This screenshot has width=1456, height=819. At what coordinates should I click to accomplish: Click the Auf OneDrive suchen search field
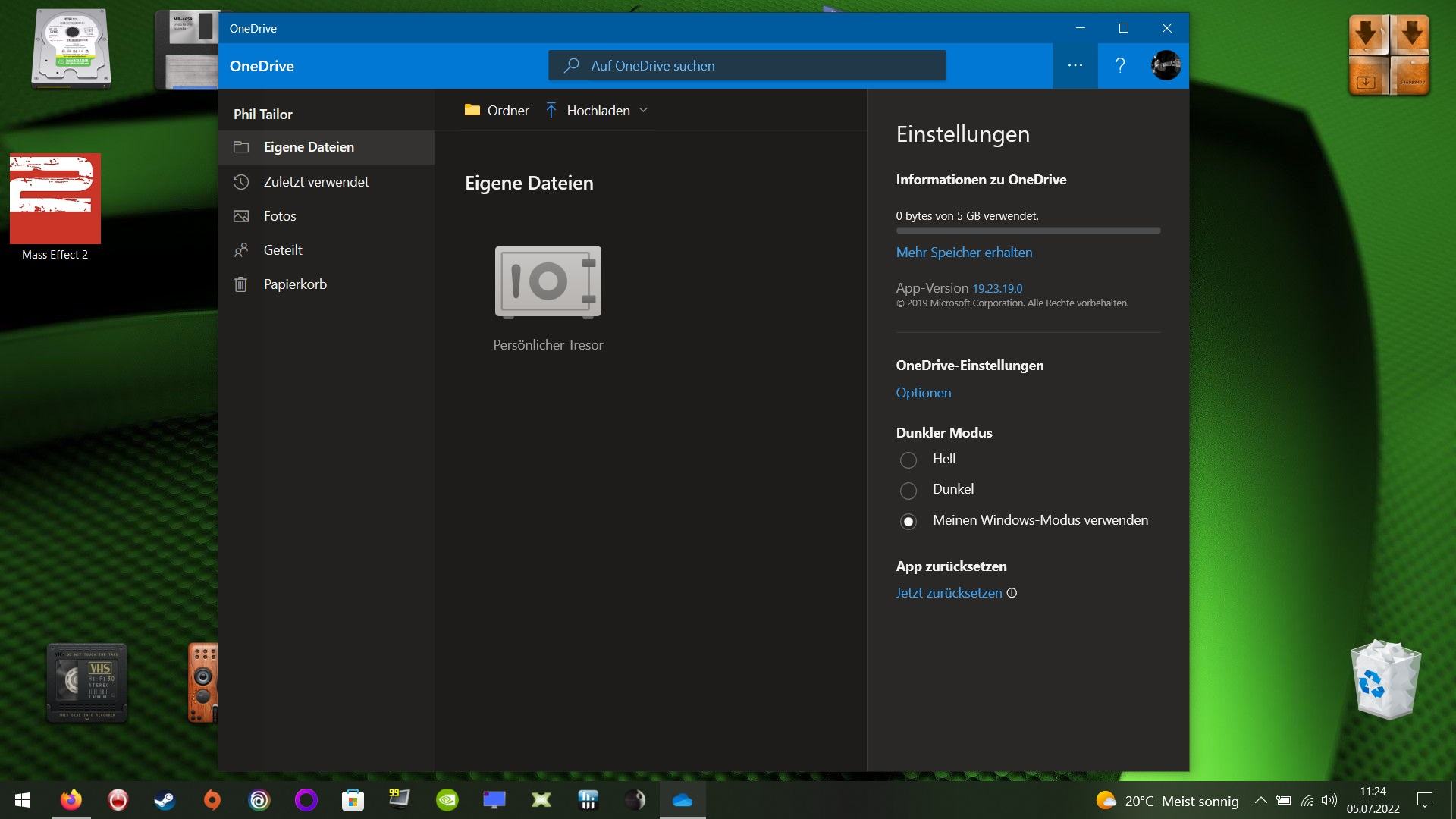[x=747, y=66]
